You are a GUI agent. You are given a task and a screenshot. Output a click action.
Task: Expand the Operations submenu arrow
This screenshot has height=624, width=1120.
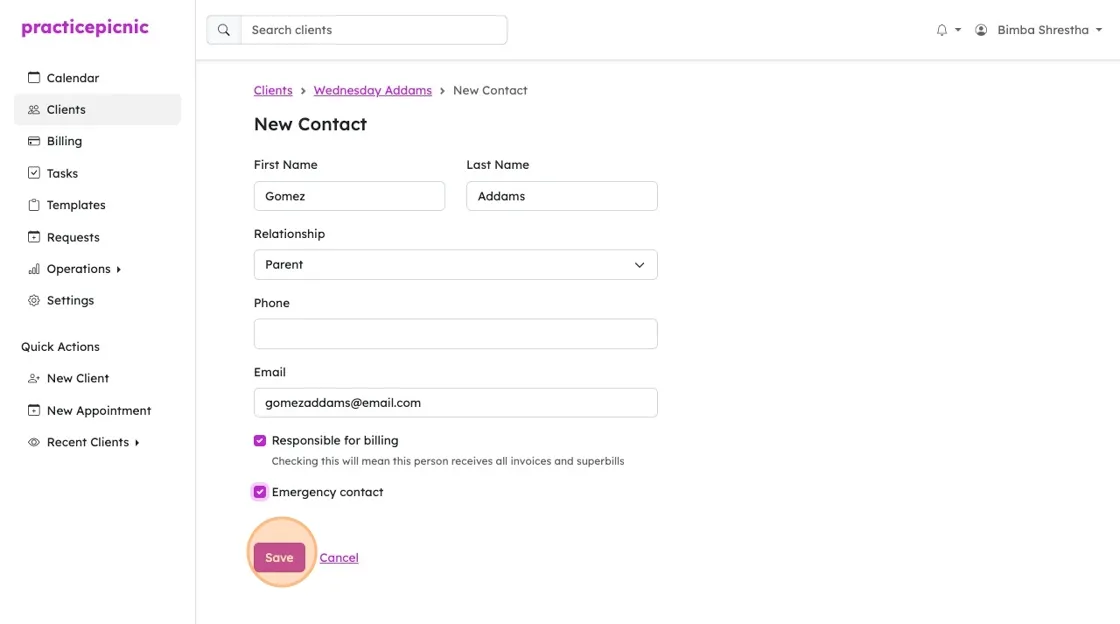point(119,269)
